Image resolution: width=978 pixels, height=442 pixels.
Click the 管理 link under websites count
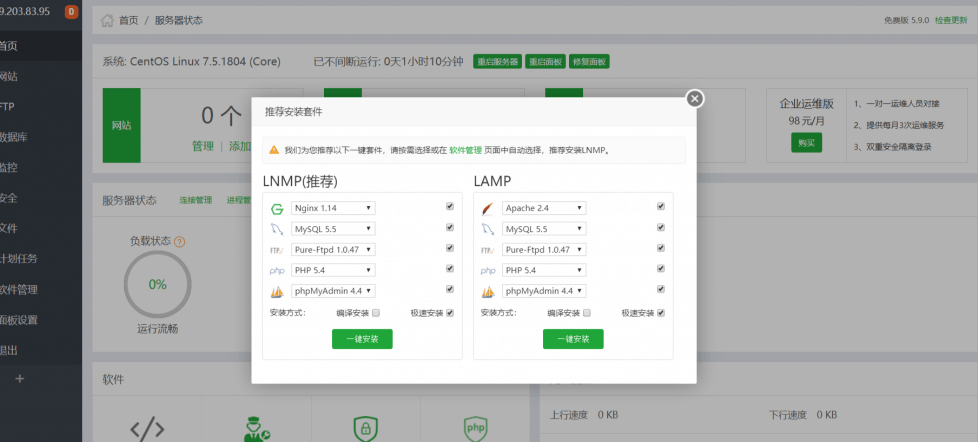(x=203, y=147)
